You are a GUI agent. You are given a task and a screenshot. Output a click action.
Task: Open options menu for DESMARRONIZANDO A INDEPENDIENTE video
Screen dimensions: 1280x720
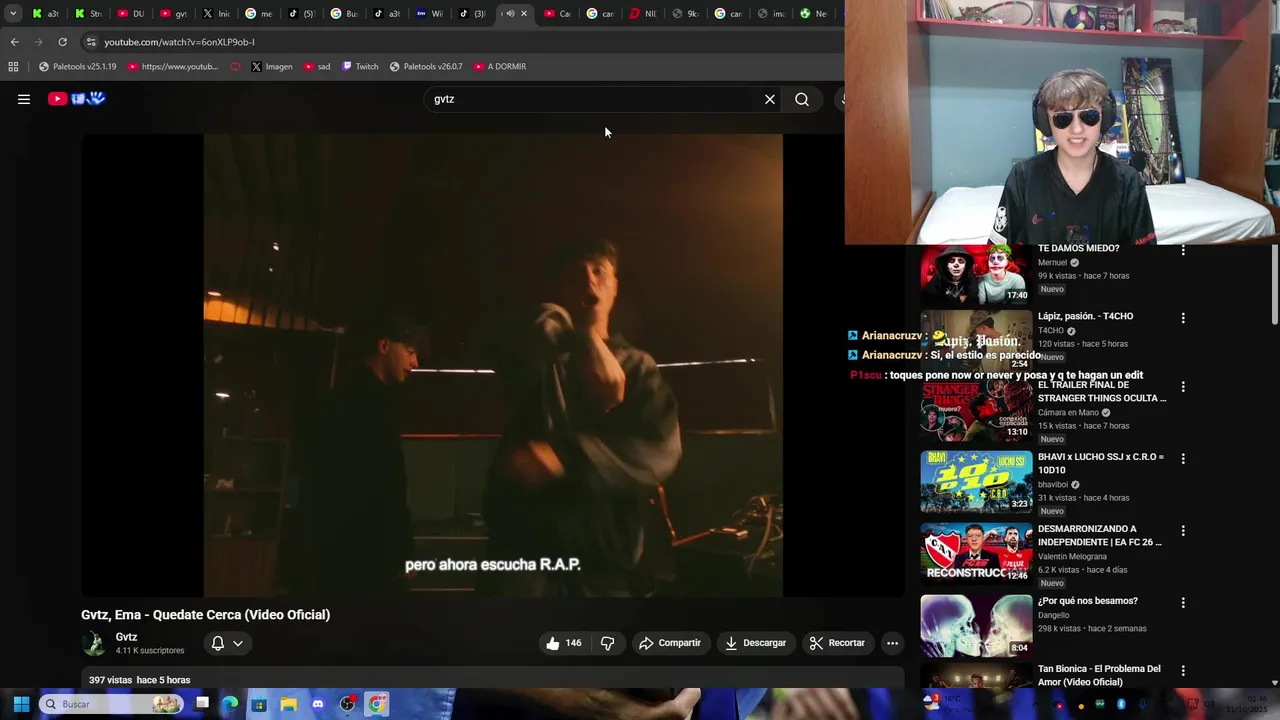pyautogui.click(x=1183, y=530)
